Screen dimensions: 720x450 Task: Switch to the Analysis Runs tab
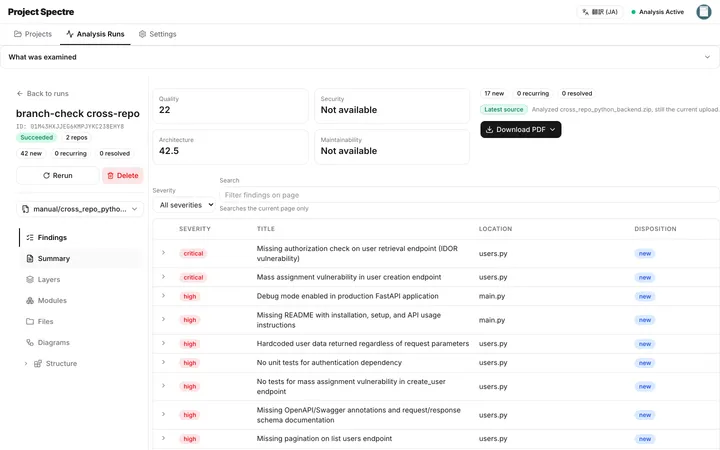pyautogui.click(x=95, y=34)
